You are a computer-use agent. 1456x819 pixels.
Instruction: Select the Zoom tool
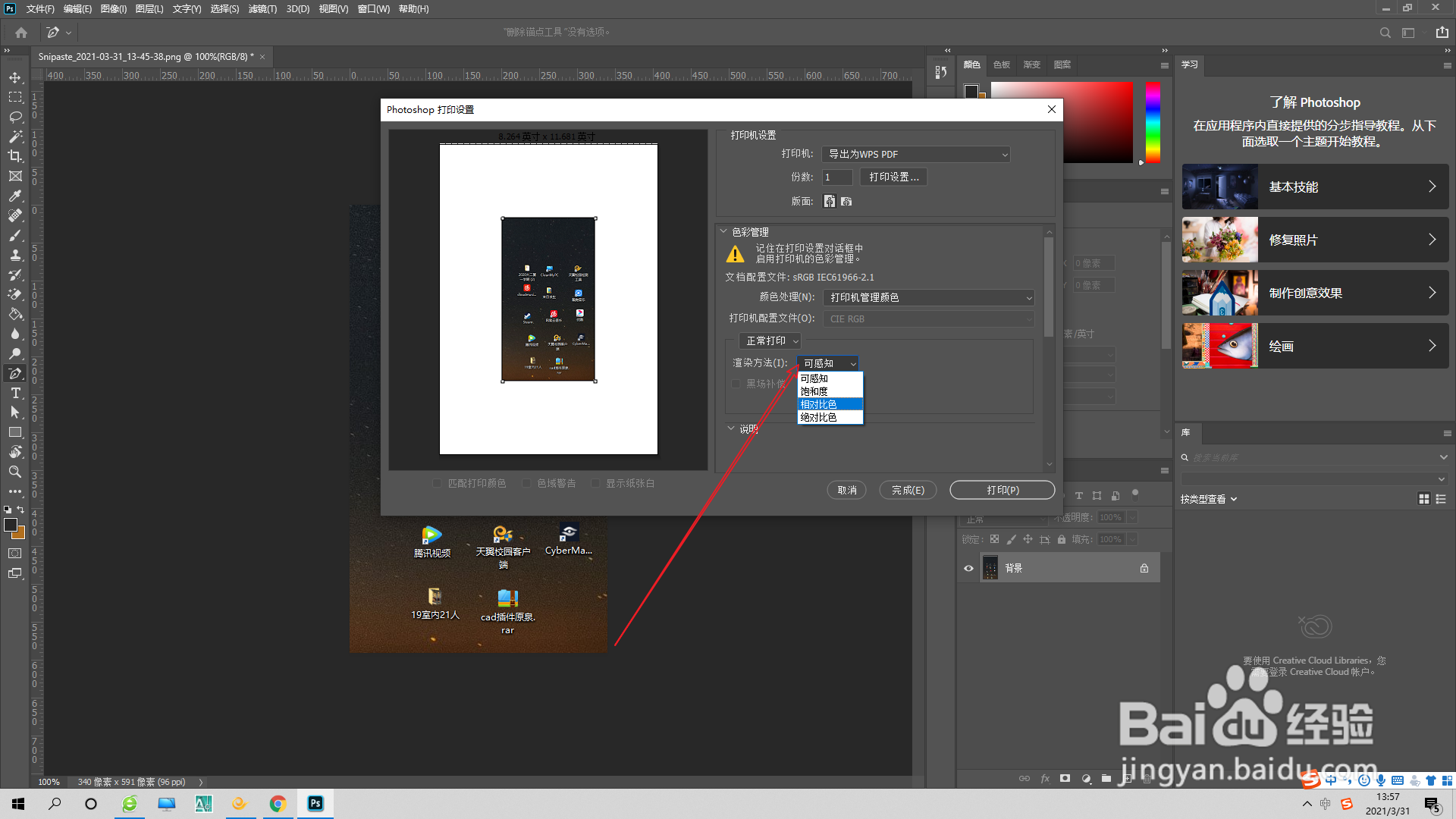tap(15, 472)
